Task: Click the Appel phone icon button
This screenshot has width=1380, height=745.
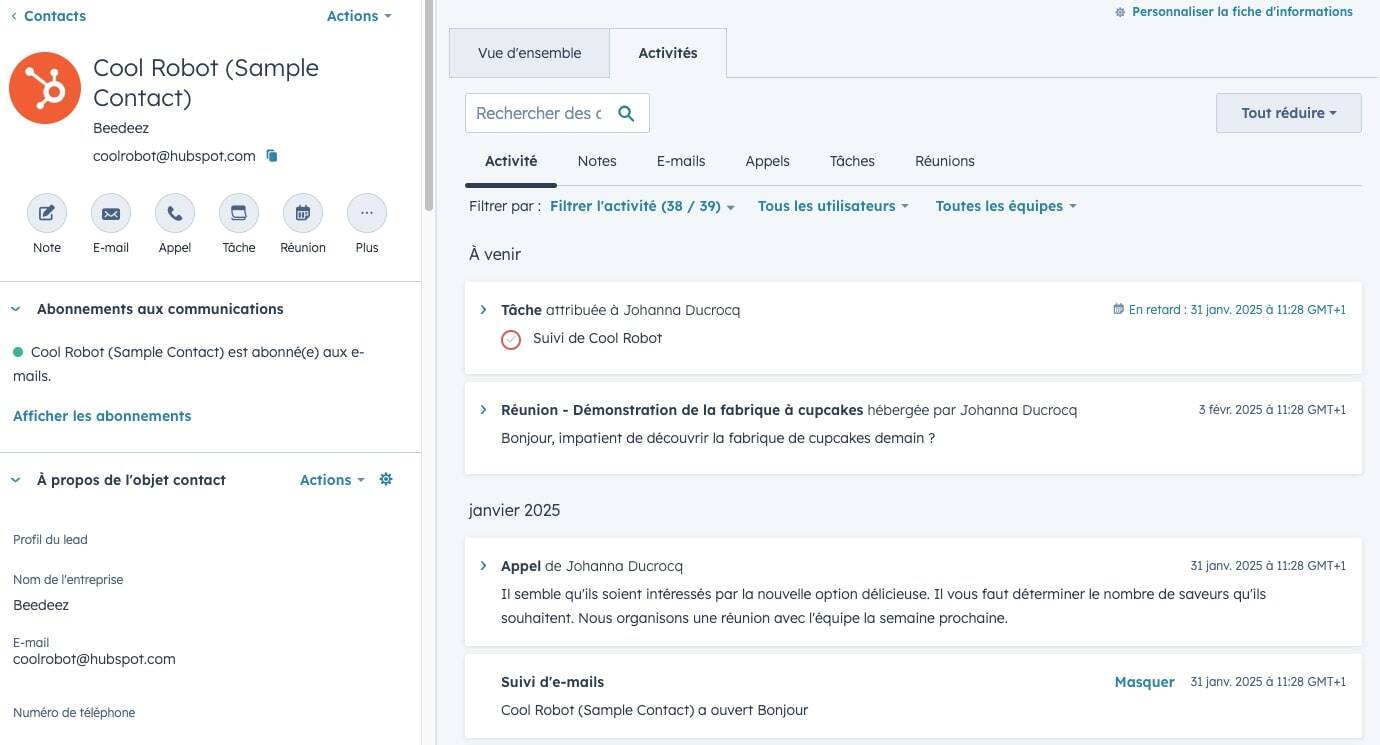Action: click(x=175, y=213)
